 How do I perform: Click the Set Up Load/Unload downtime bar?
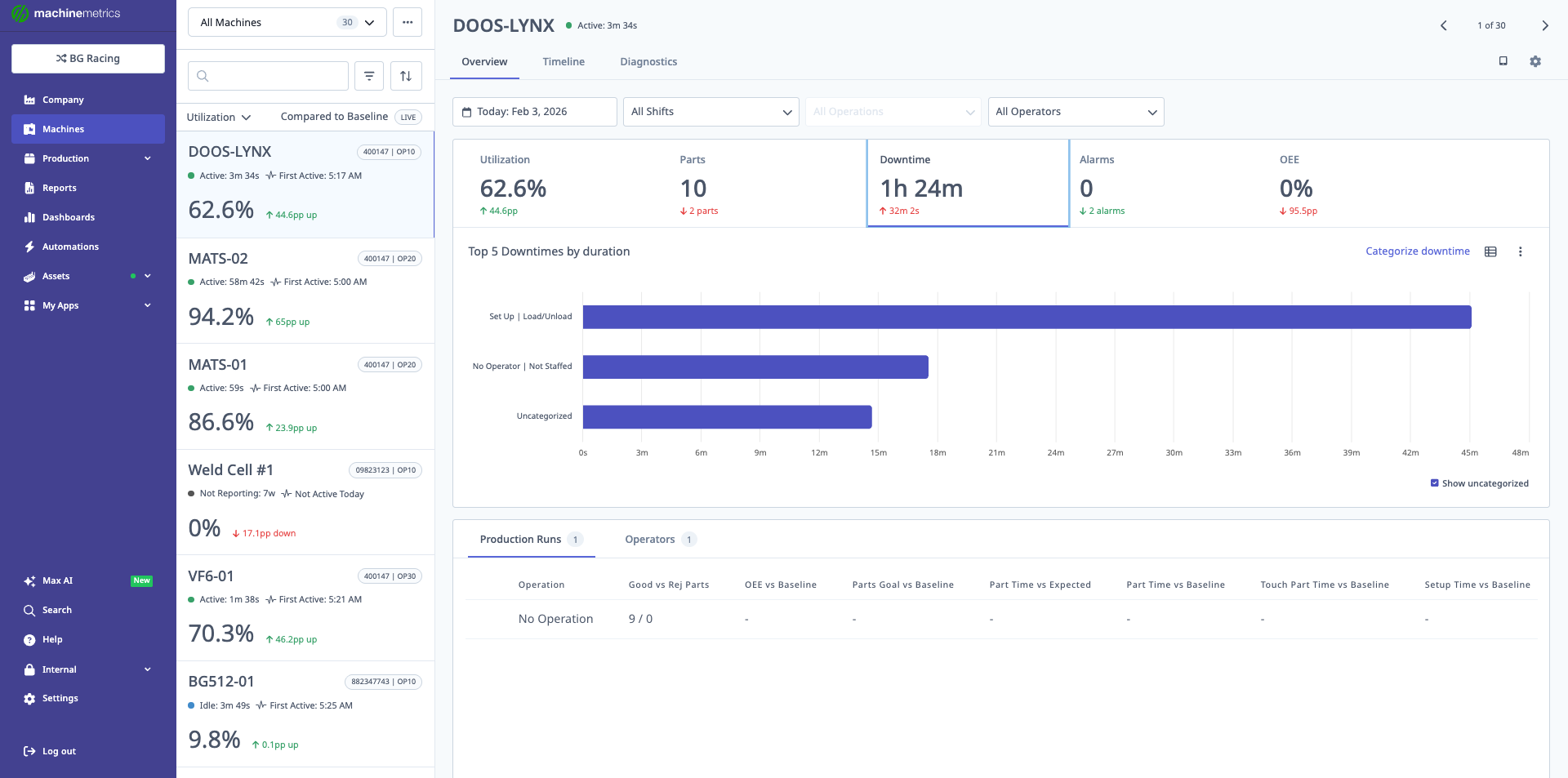1027,317
